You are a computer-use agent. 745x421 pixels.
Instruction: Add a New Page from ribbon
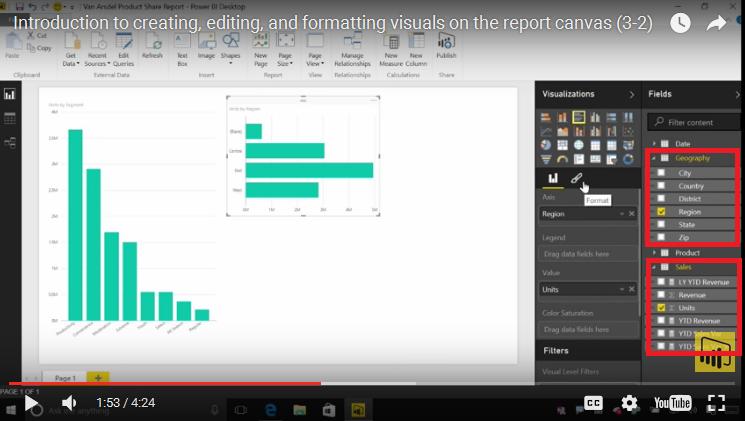[260, 49]
